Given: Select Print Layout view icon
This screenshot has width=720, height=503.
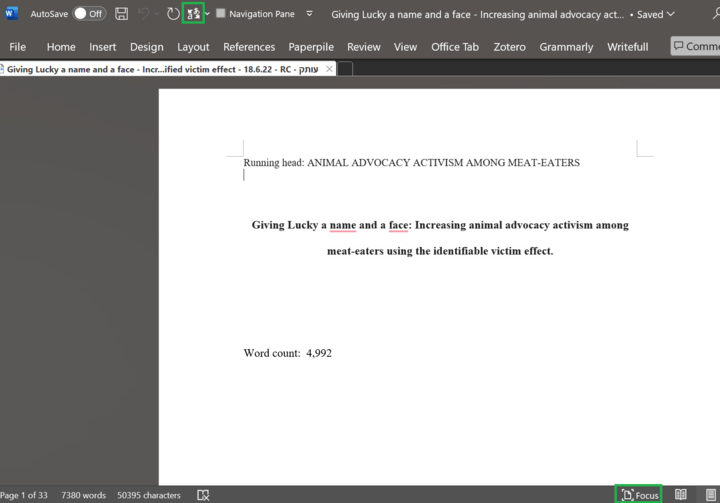Looking at the screenshot, I should [x=710, y=495].
